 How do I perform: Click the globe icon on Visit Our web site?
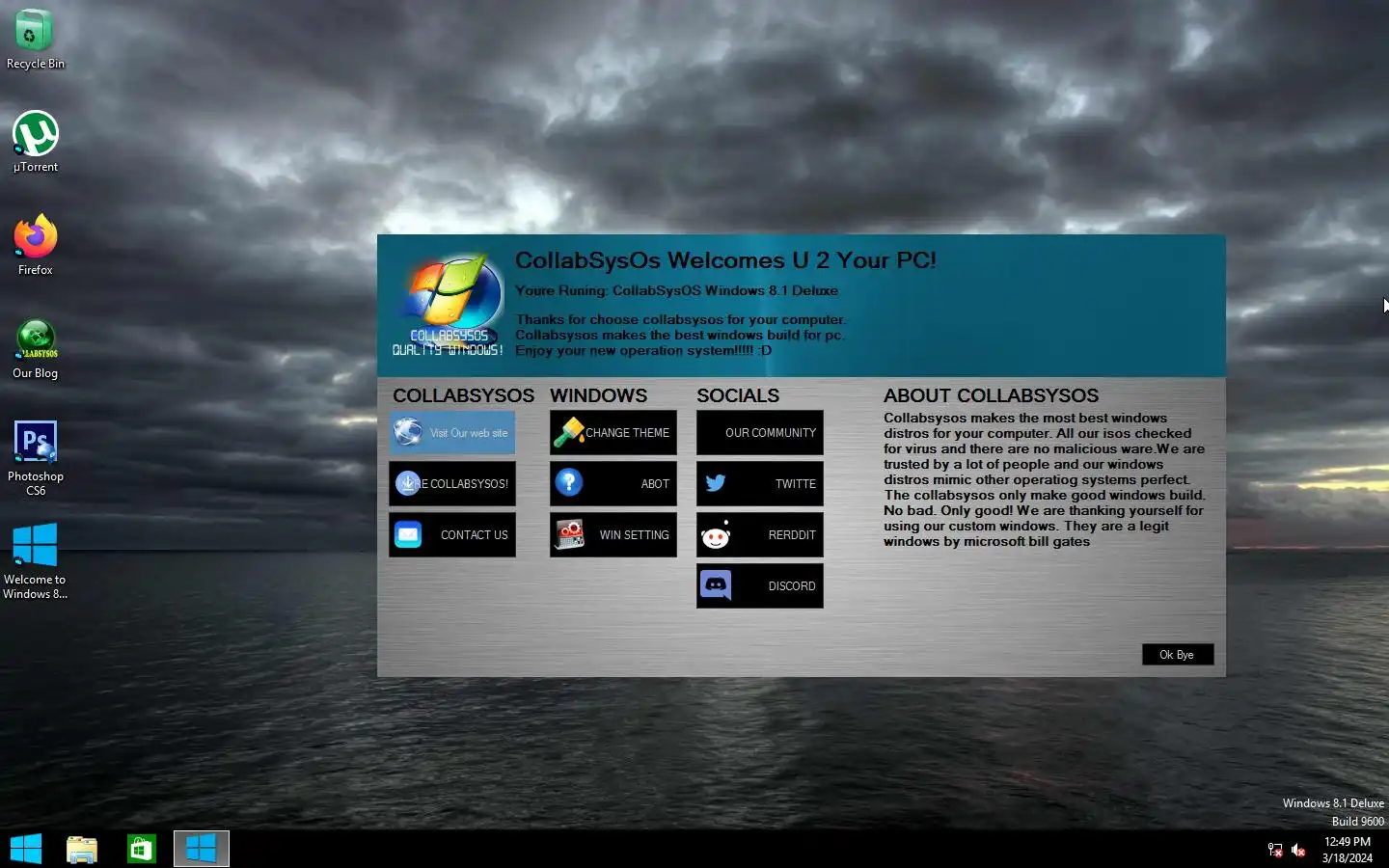408,432
